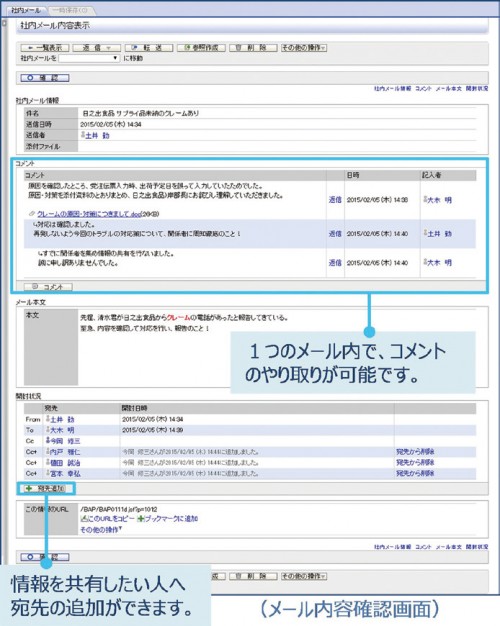Switch to the 一時保存 tab

click(71, 10)
